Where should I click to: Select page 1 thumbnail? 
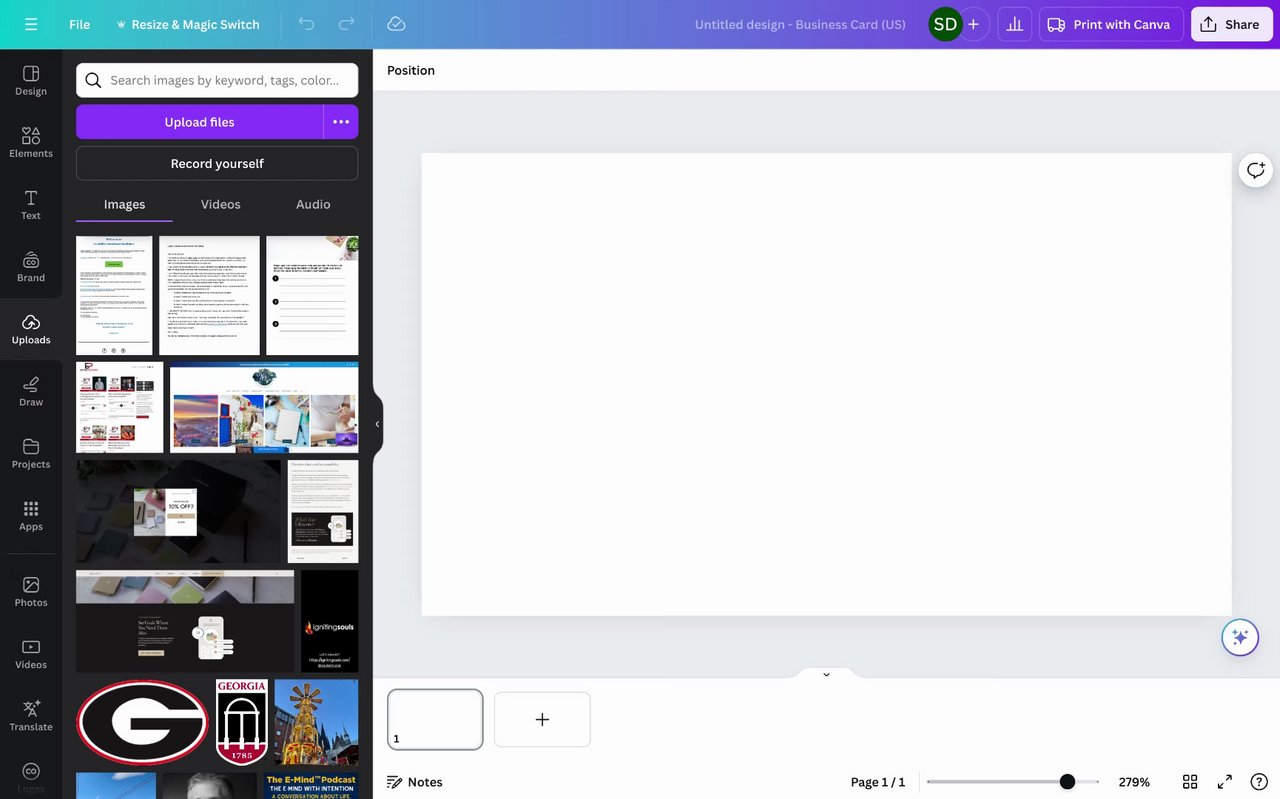tap(435, 719)
